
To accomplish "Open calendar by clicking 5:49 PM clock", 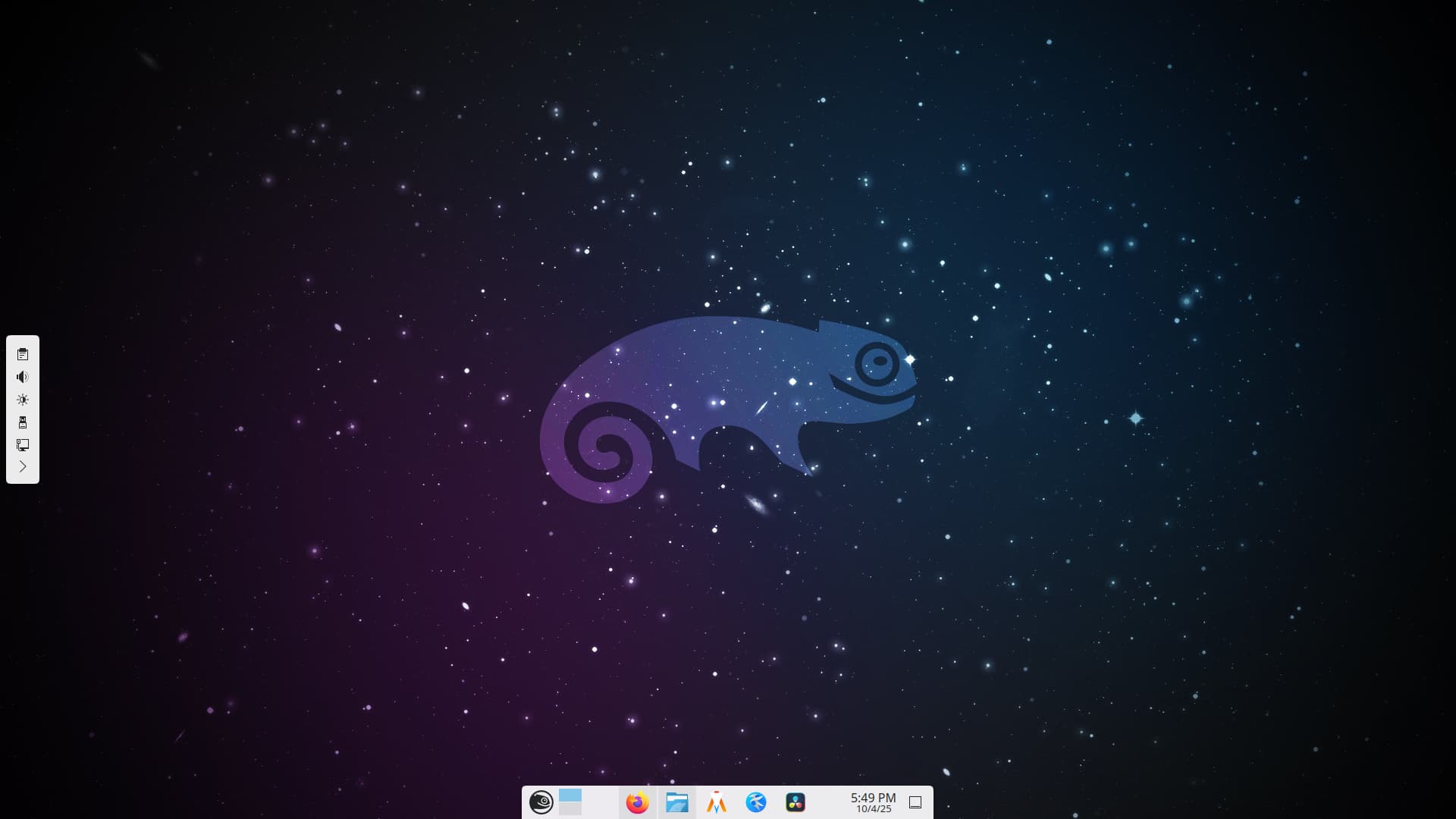I will pyautogui.click(x=873, y=798).
